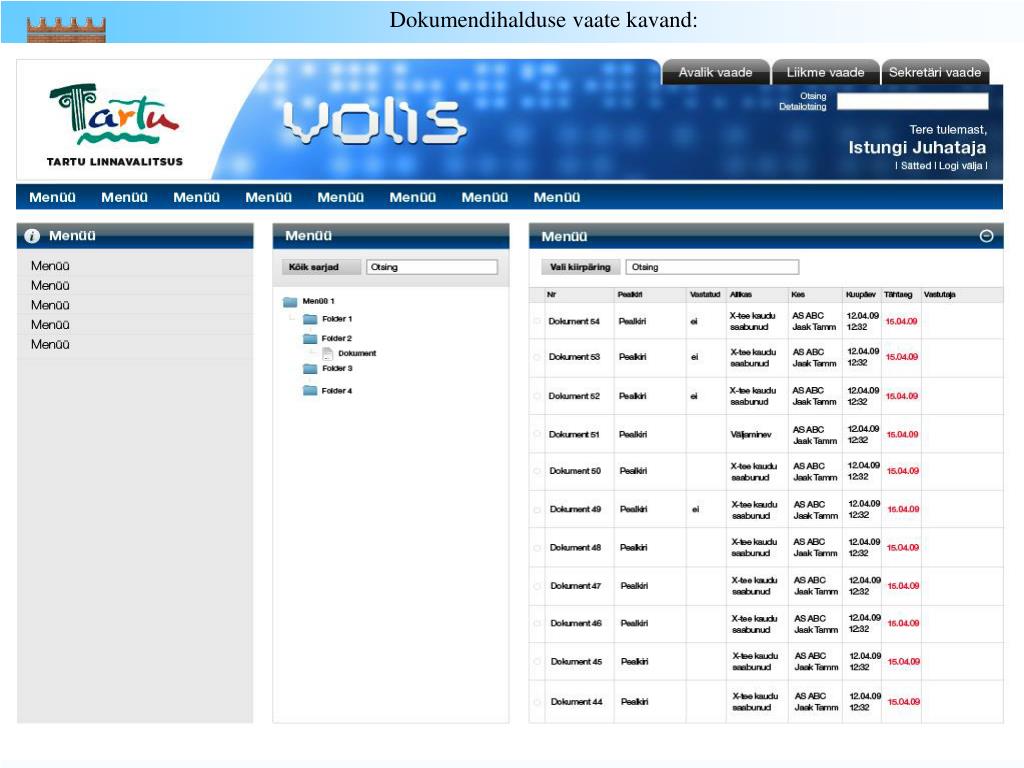Sort by the Nr column header
The width and height of the screenshot is (1024, 768).
(551, 295)
